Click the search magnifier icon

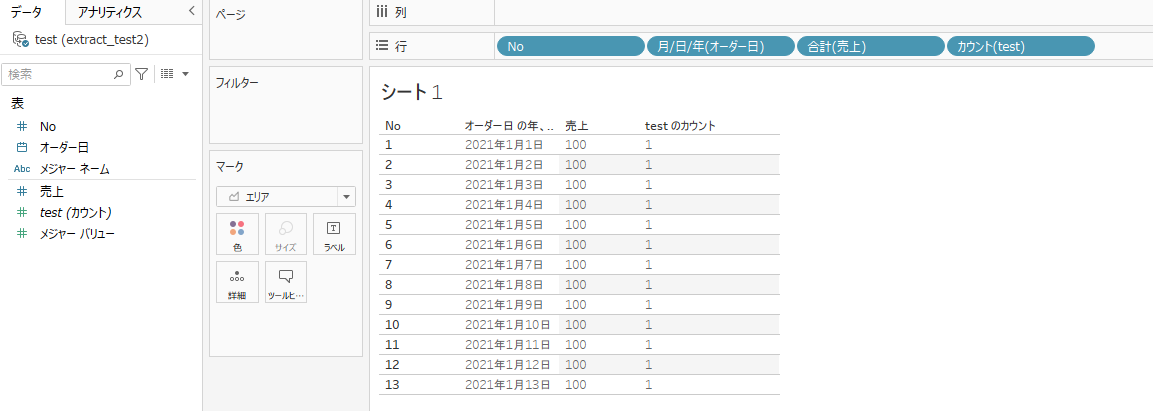point(118,74)
